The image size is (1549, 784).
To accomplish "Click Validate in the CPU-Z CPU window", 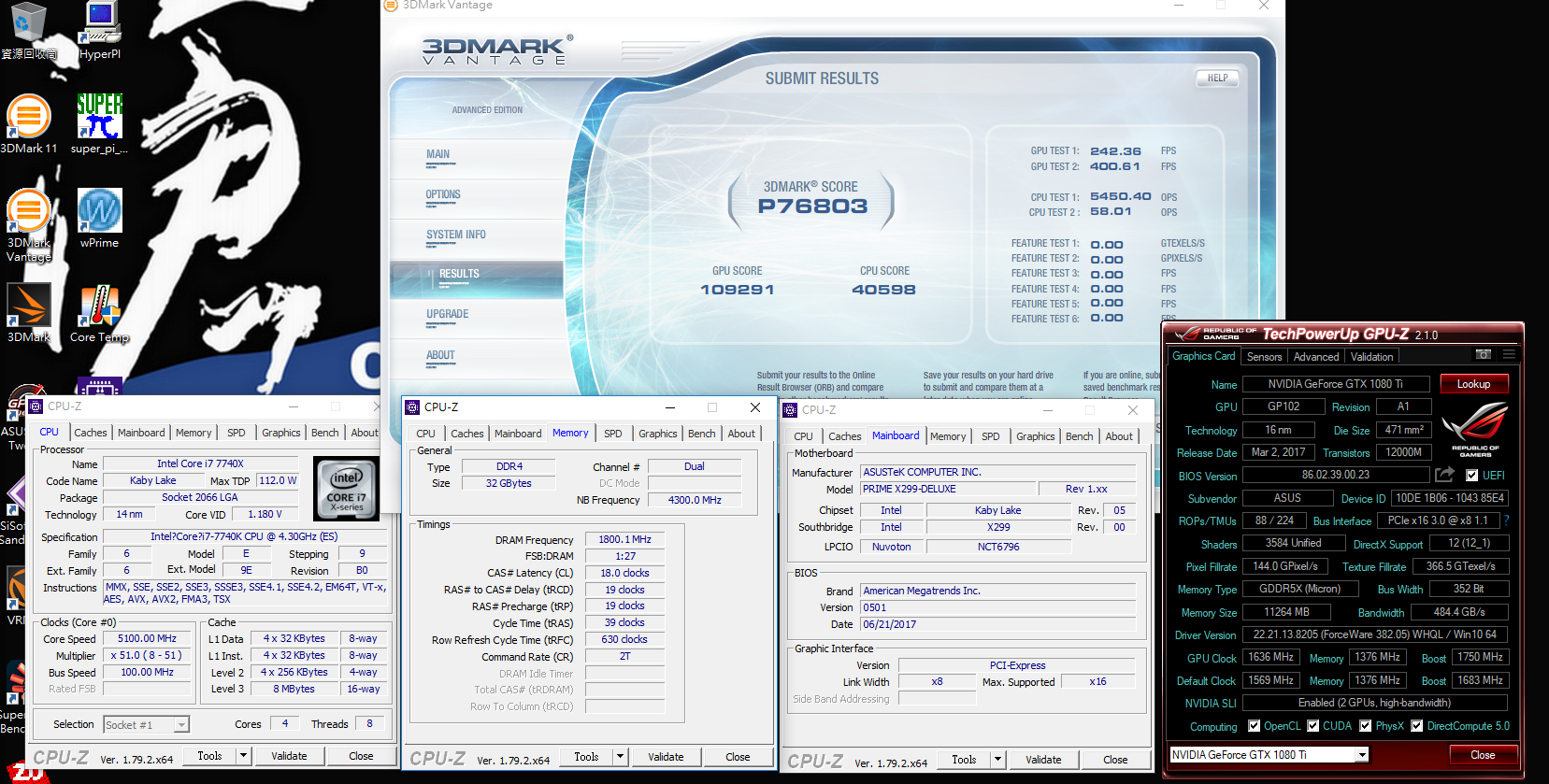I will (x=289, y=756).
